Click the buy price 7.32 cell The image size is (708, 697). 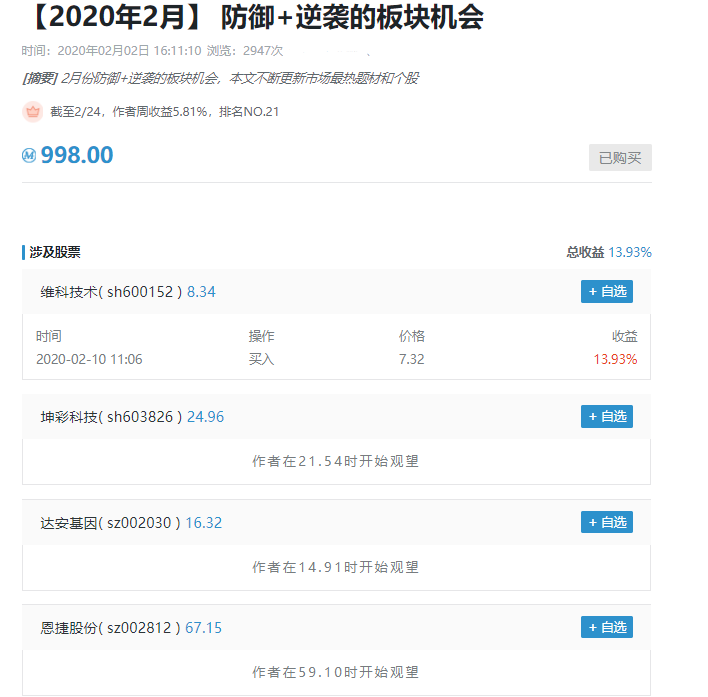(x=411, y=359)
